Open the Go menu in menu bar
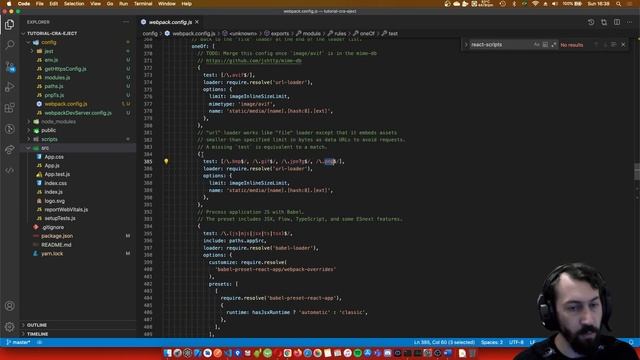 tap(110, 4)
